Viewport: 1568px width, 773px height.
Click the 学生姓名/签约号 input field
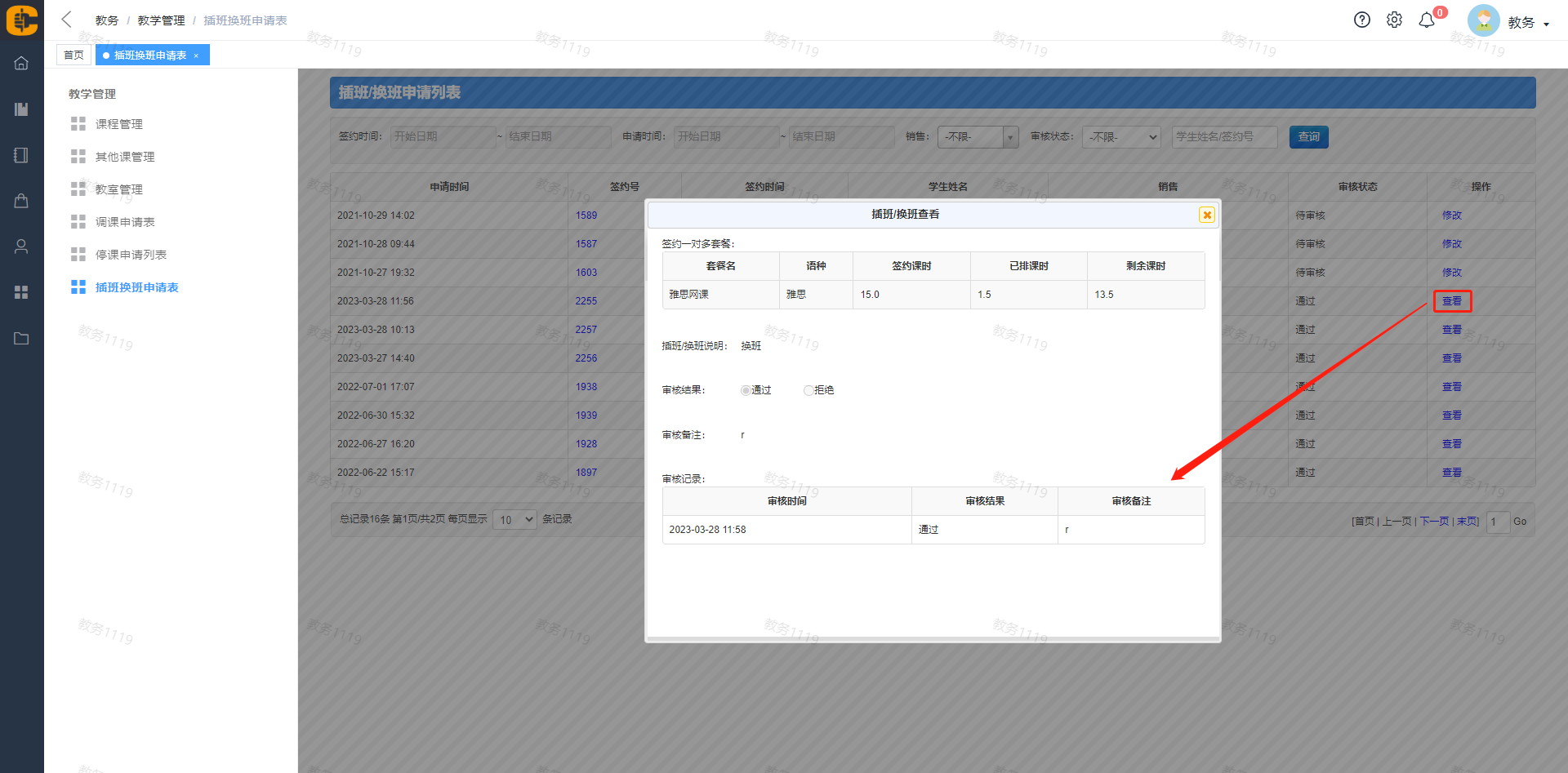(1224, 137)
